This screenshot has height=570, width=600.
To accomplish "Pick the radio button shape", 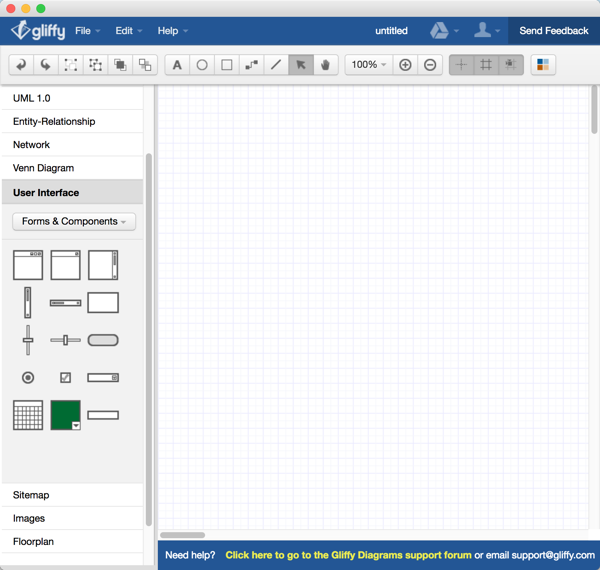I will 28,378.
